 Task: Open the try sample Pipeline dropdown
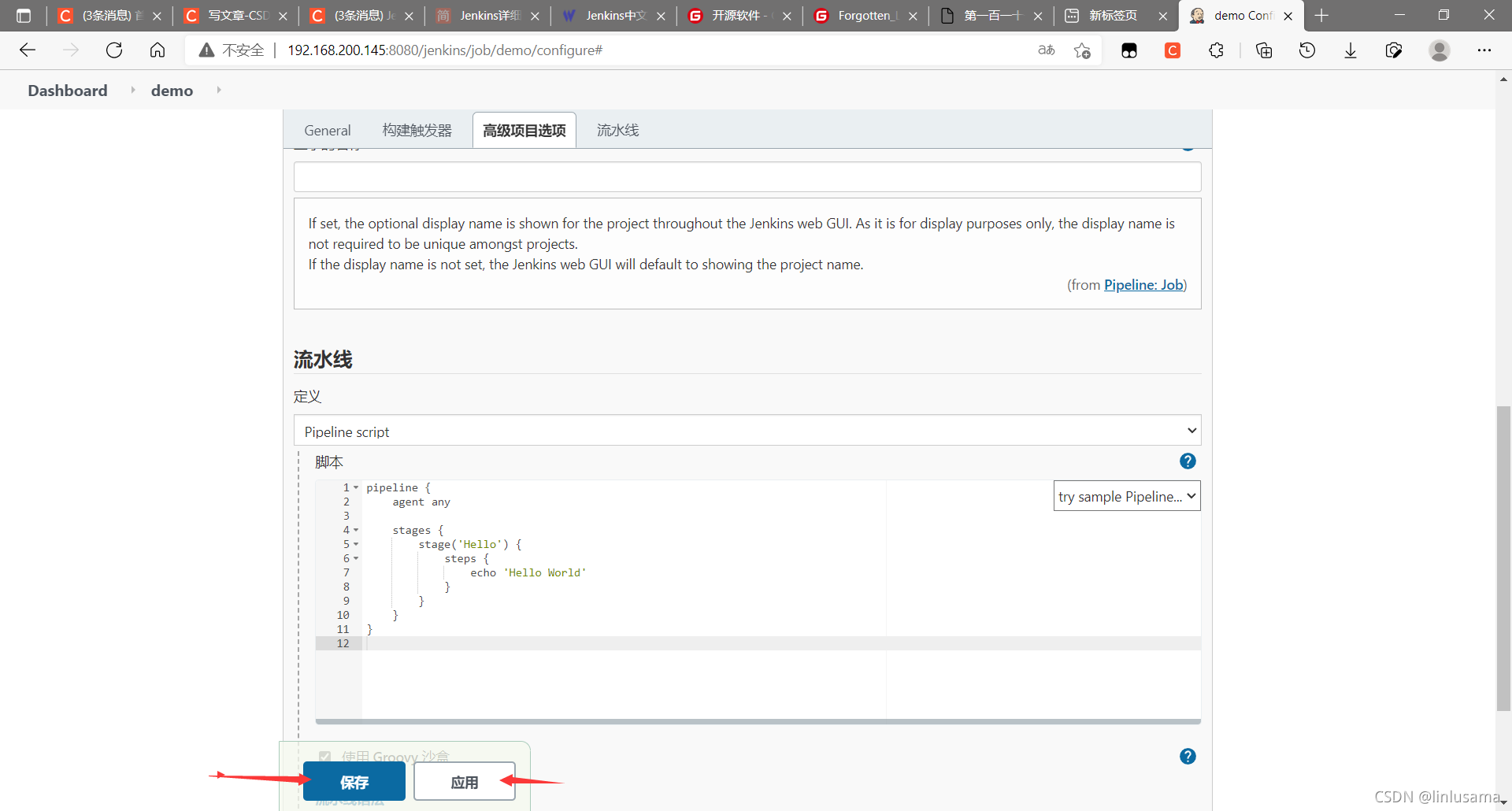tap(1127, 496)
